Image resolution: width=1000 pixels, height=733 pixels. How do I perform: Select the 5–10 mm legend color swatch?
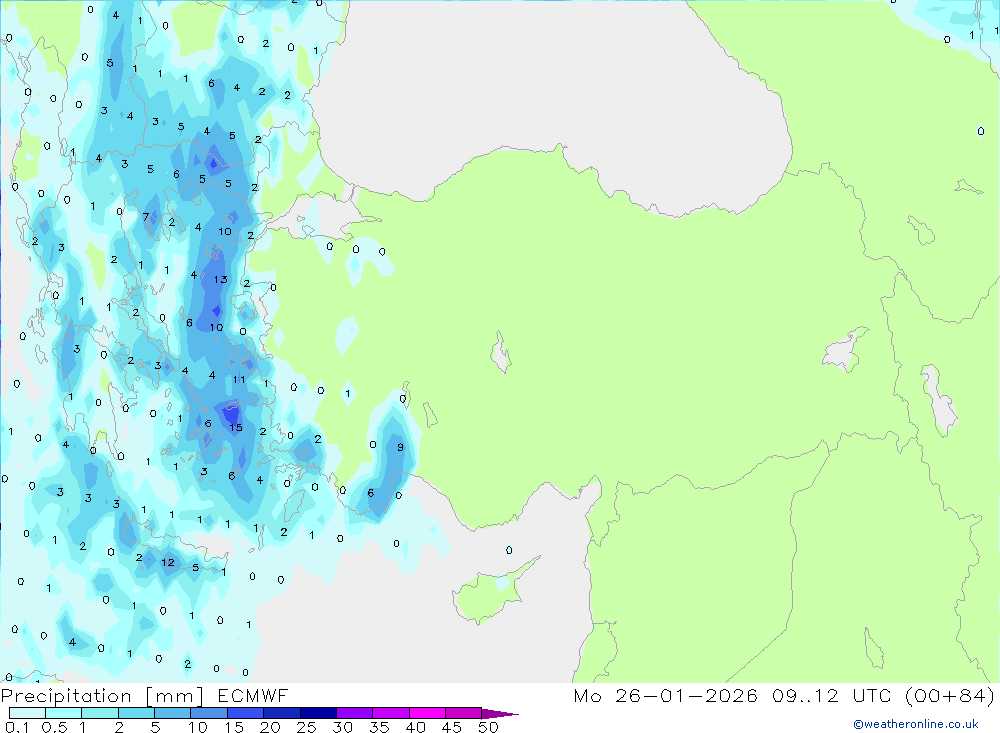tap(173, 713)
